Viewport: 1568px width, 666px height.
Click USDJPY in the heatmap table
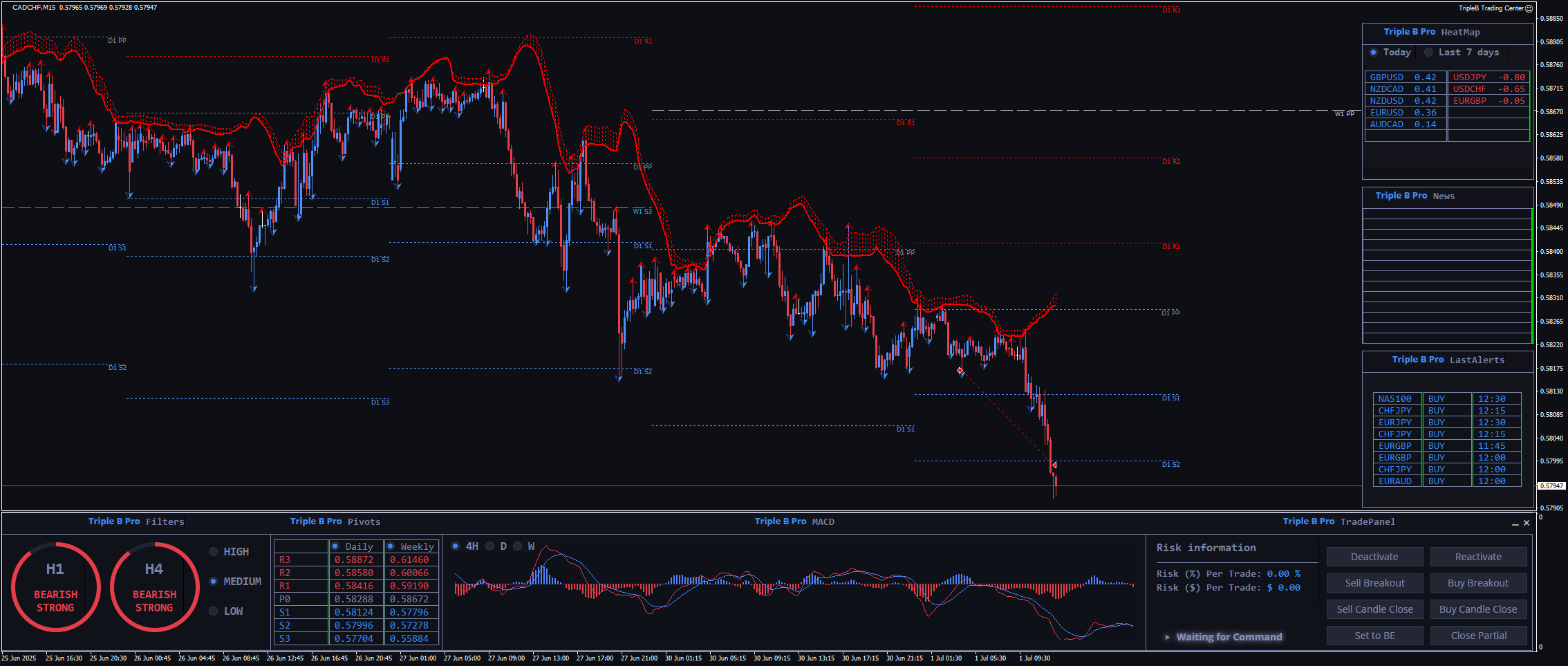[1469, 77]
